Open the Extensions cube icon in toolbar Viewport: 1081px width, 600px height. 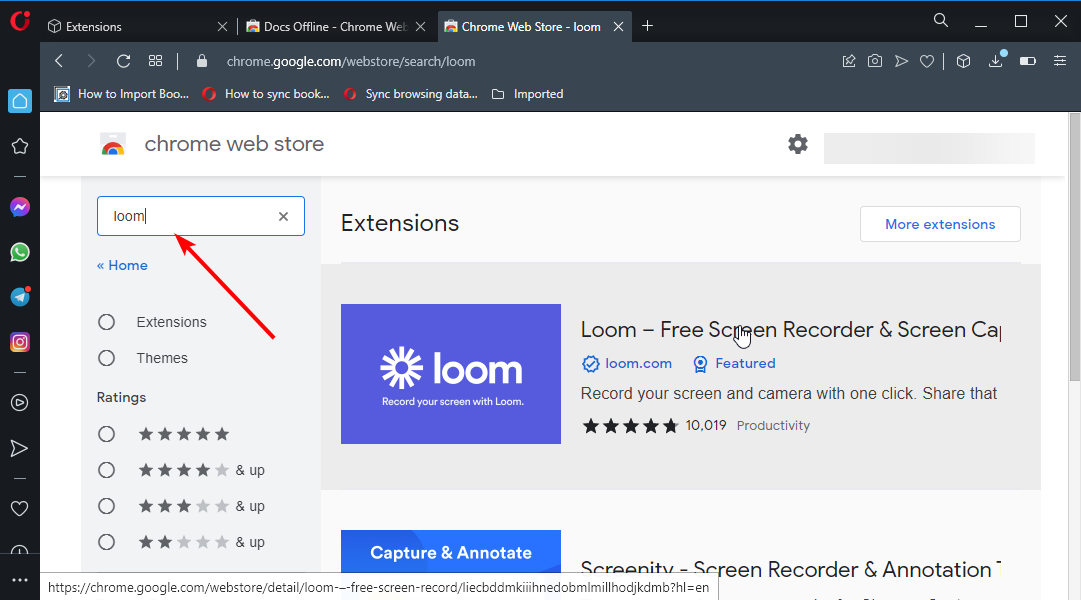(963, 61)
